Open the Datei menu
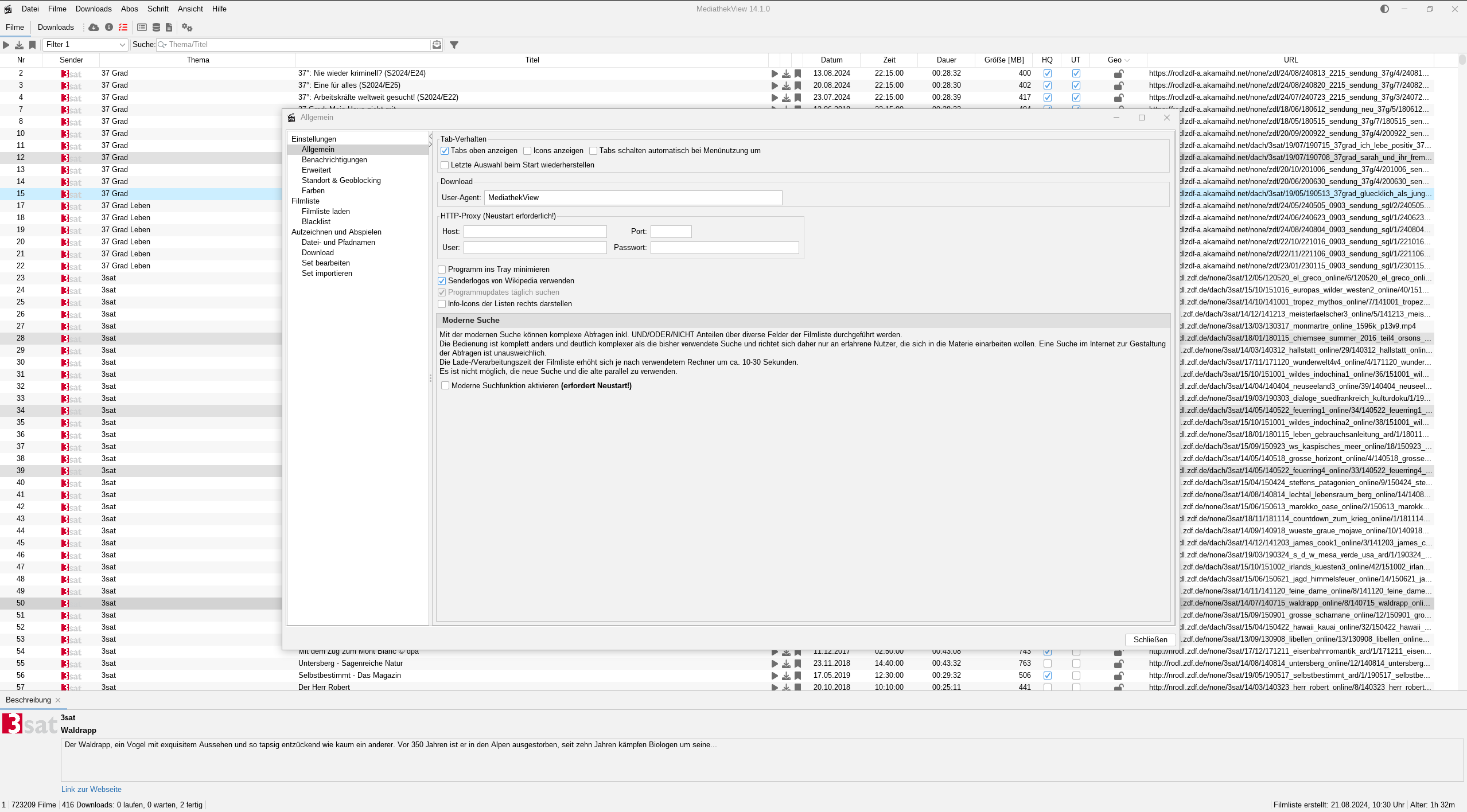Screen dimensions: 1467x812 (x=30, y=9)
